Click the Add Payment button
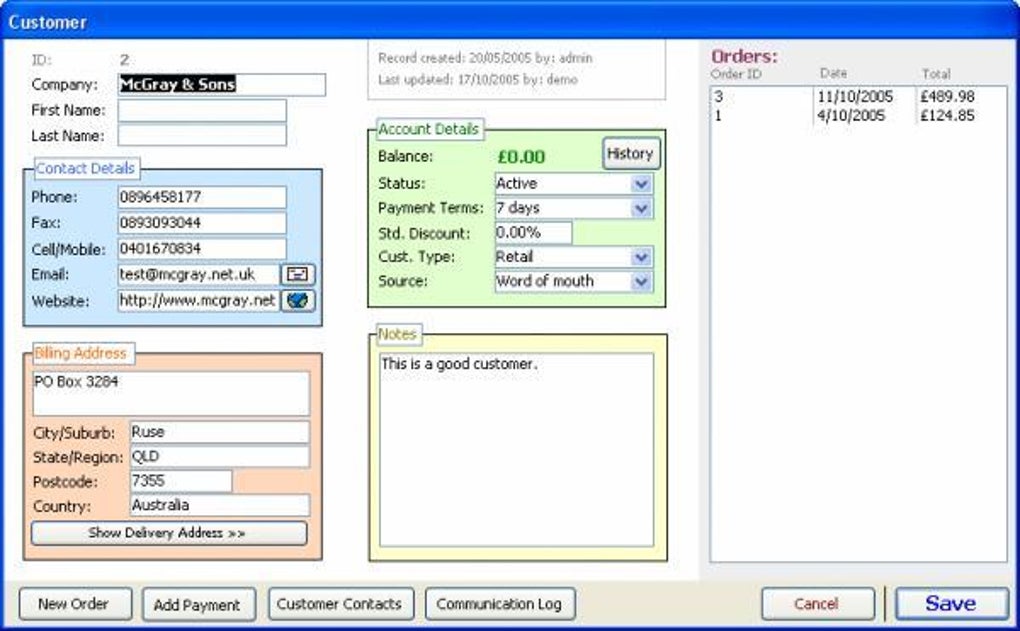This screenshot has width=1020, height=631. point(198,604)
